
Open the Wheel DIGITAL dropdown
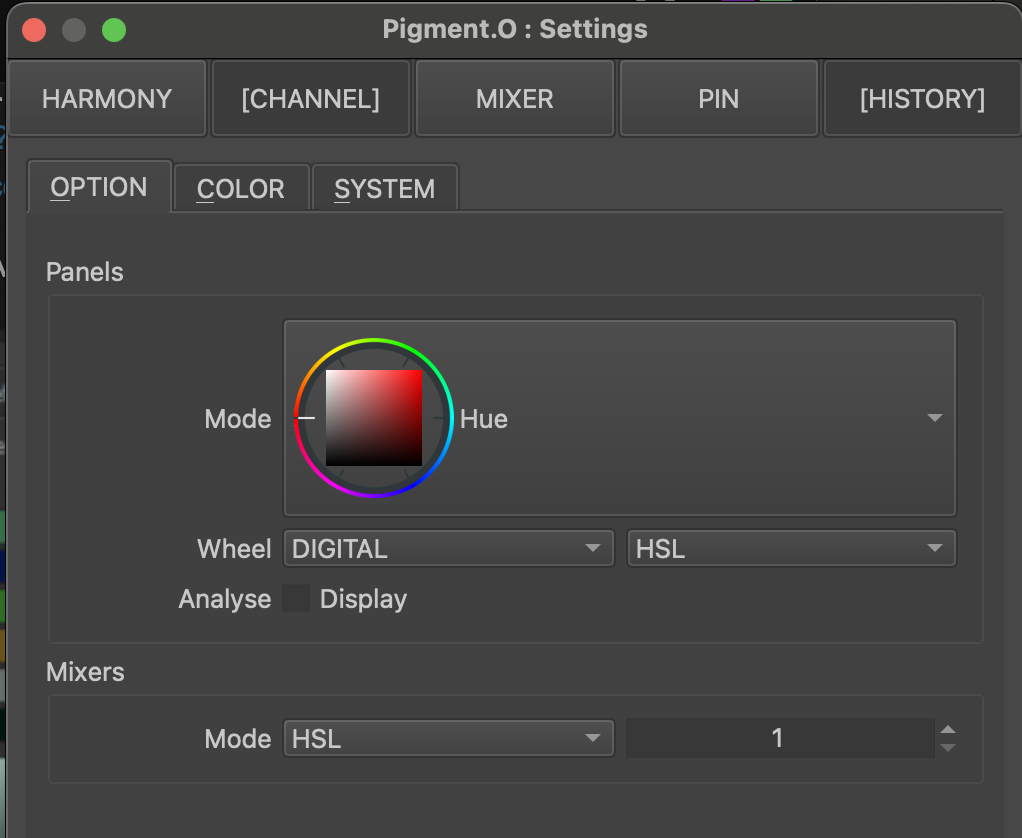[x=448, y=548]
